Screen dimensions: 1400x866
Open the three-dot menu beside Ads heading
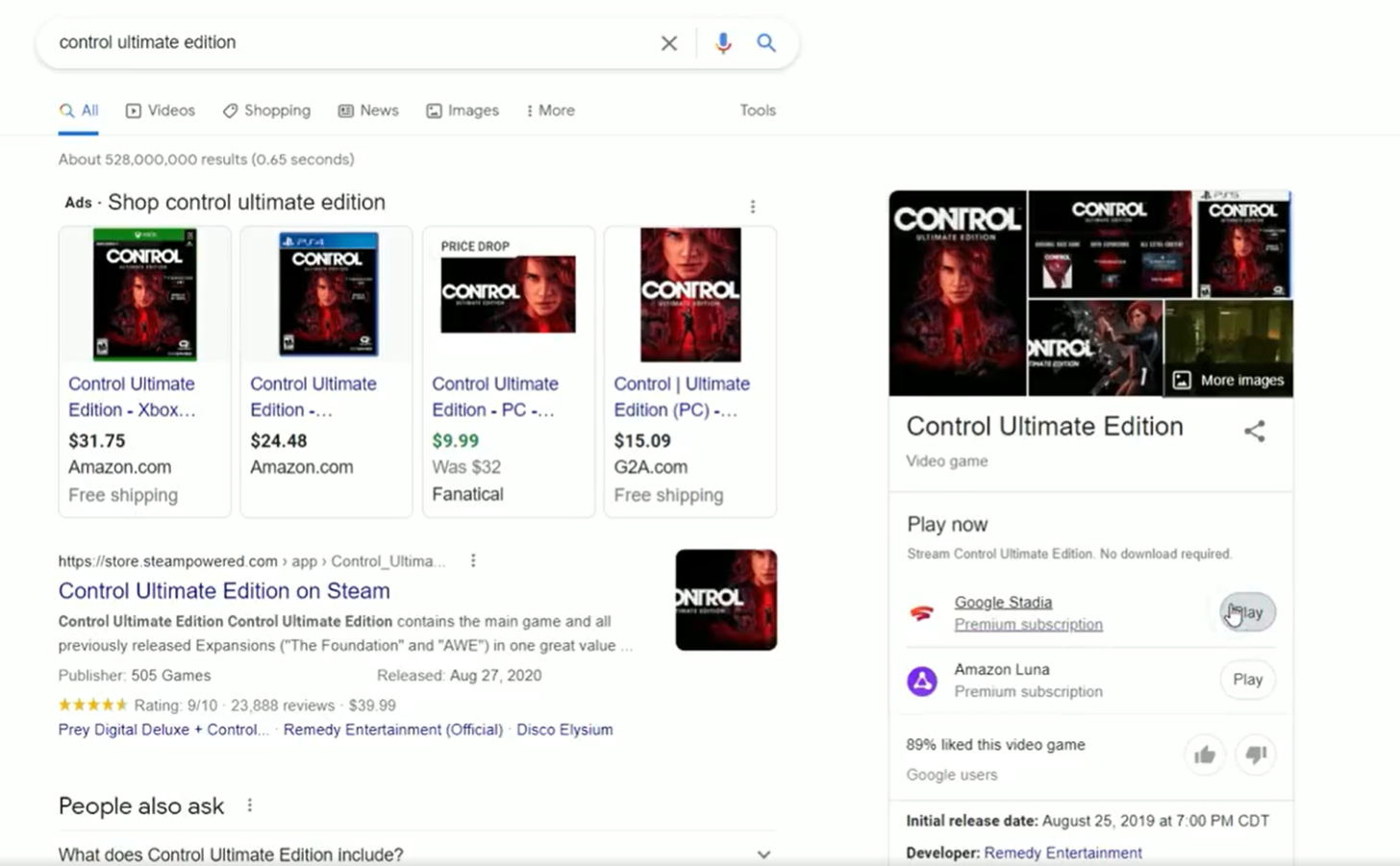coord(753,207)
